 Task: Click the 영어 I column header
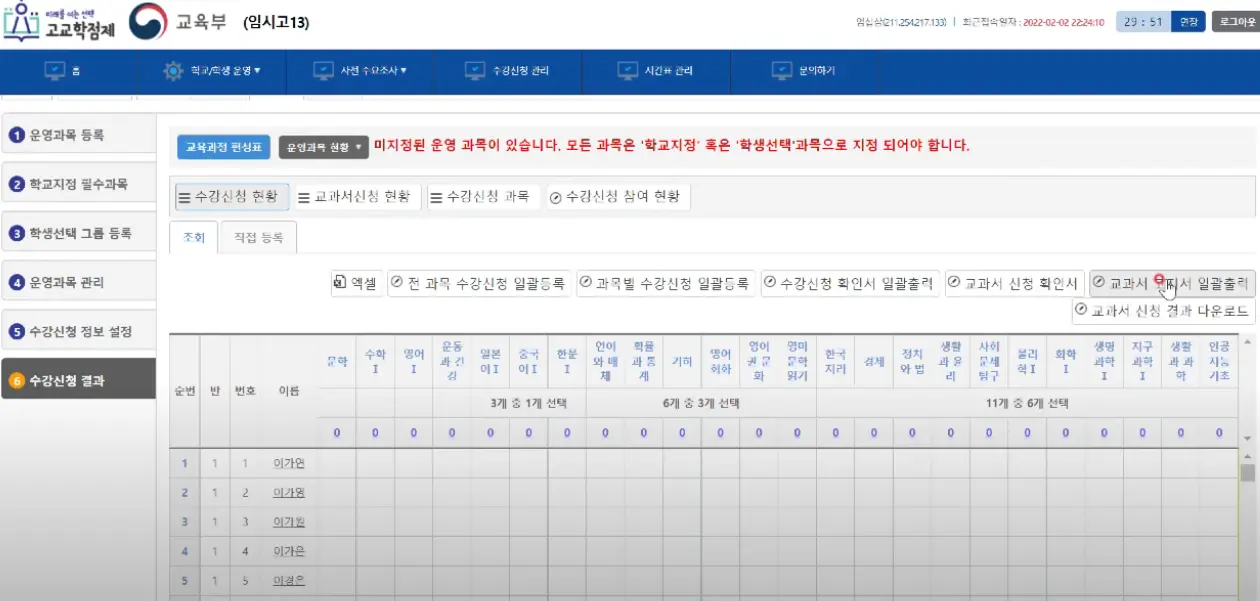pos(413,361)
